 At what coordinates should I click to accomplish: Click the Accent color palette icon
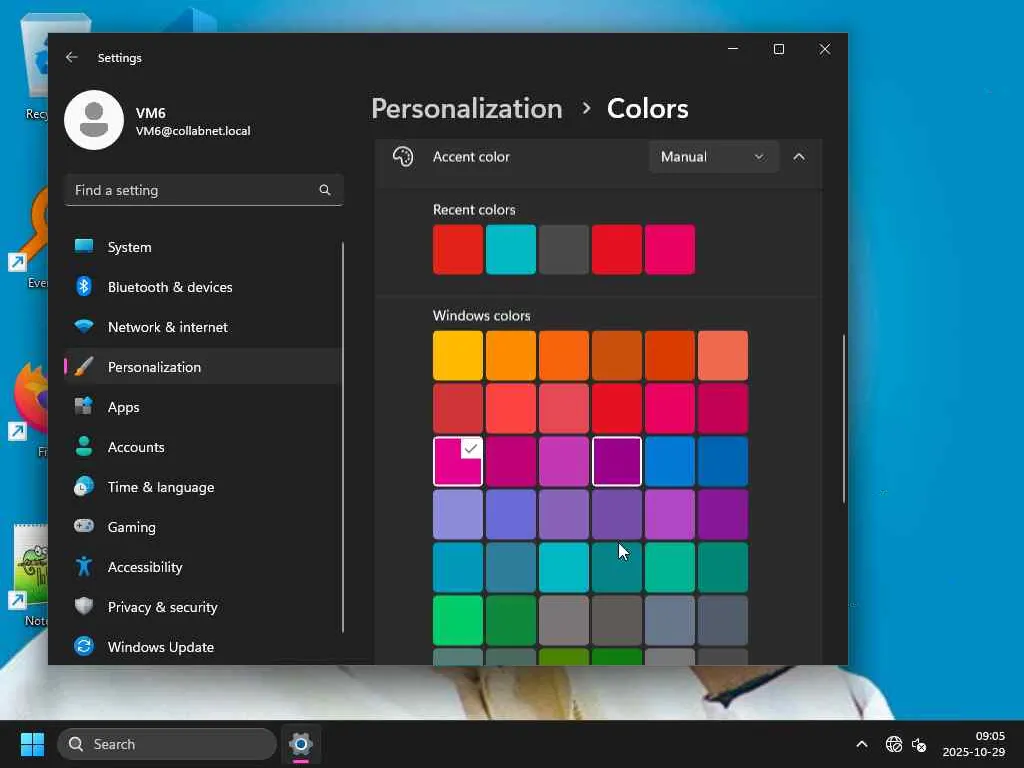403,157
